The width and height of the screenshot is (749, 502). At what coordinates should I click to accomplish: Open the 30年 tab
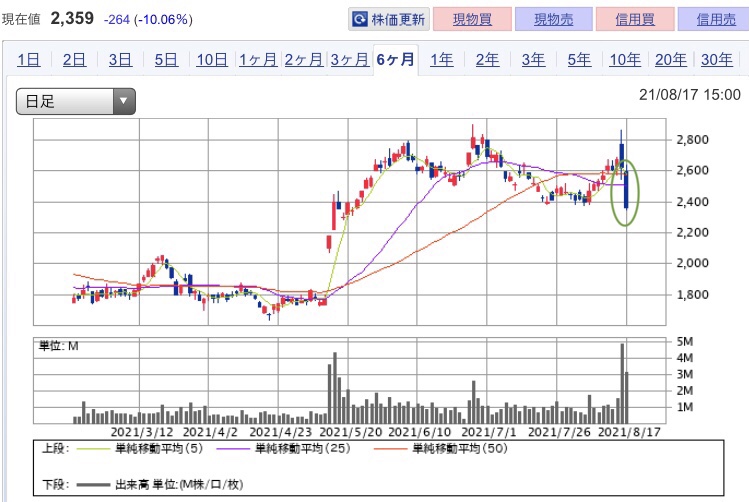717,60
